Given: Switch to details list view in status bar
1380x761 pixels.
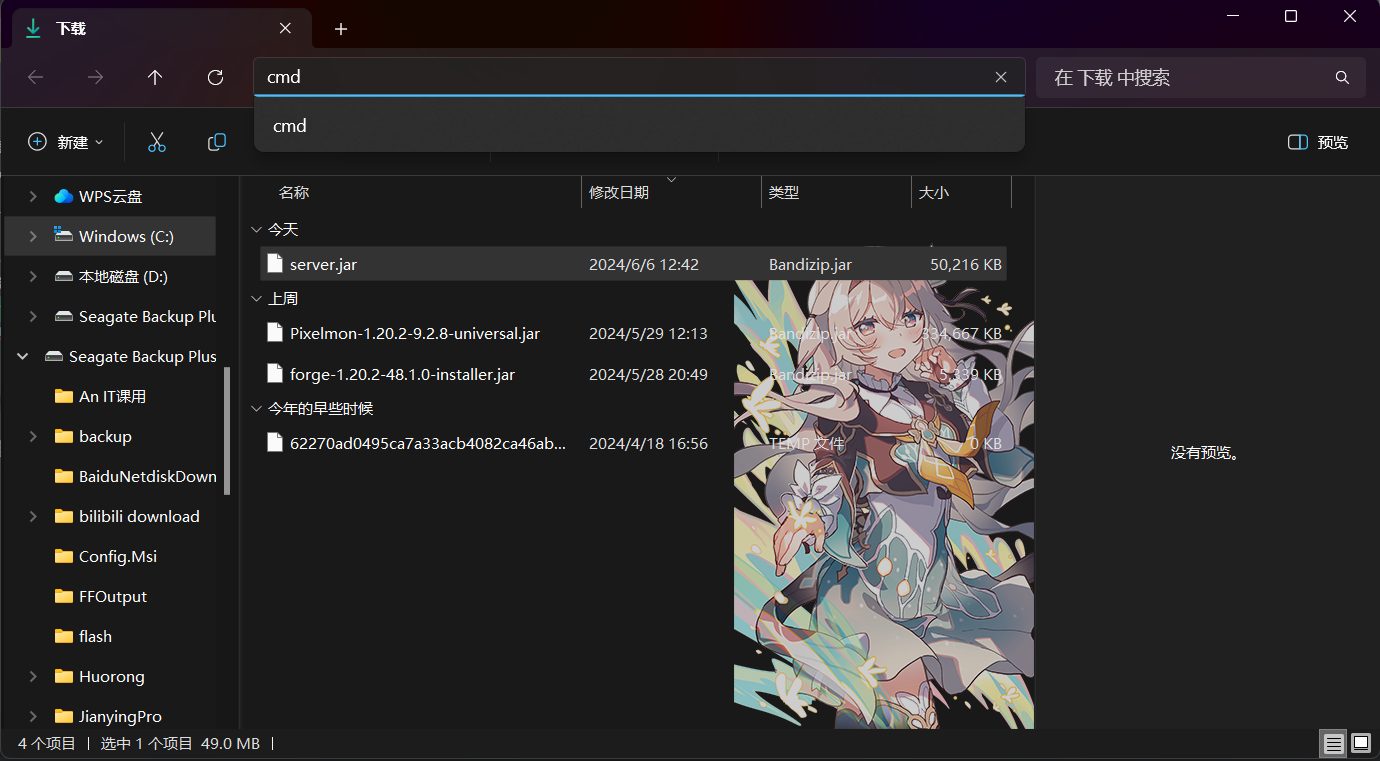Looking at the screenshot, I should [x=1333, y=744].
